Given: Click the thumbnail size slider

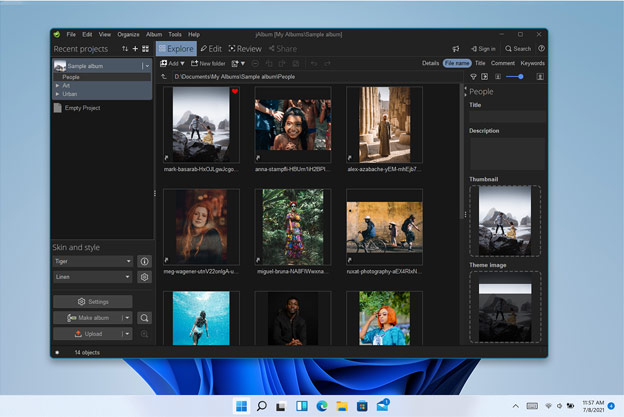Looking at the screenshot, I should [513, 77].
